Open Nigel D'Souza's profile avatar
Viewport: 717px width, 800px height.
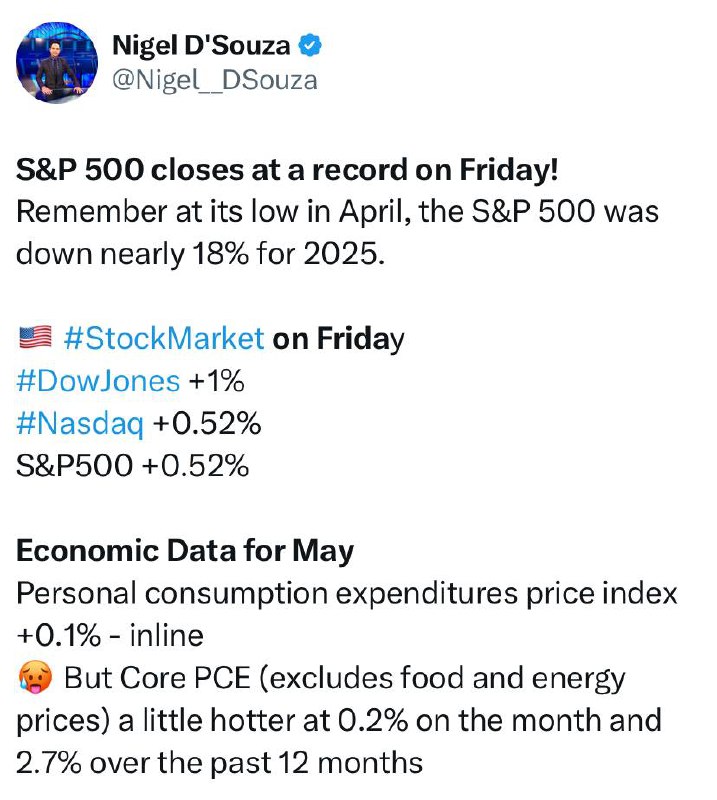[57, 63]
